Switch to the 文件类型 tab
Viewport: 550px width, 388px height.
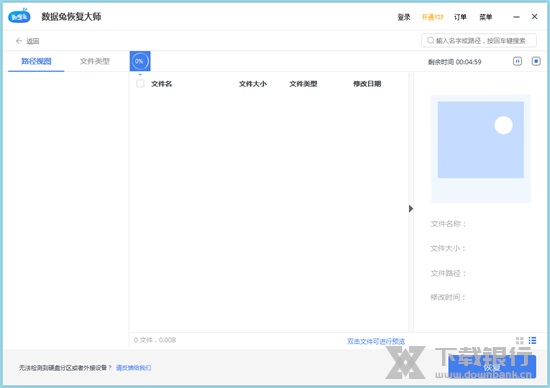coord(95,61)
